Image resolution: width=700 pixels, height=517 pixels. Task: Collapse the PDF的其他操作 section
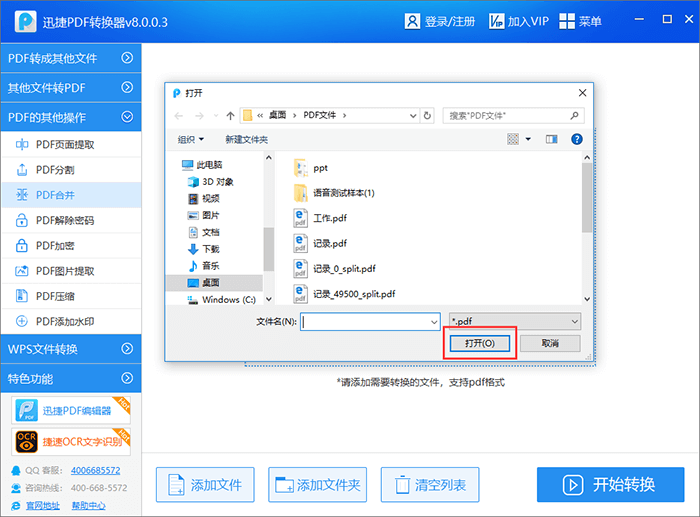click(71, 117)
